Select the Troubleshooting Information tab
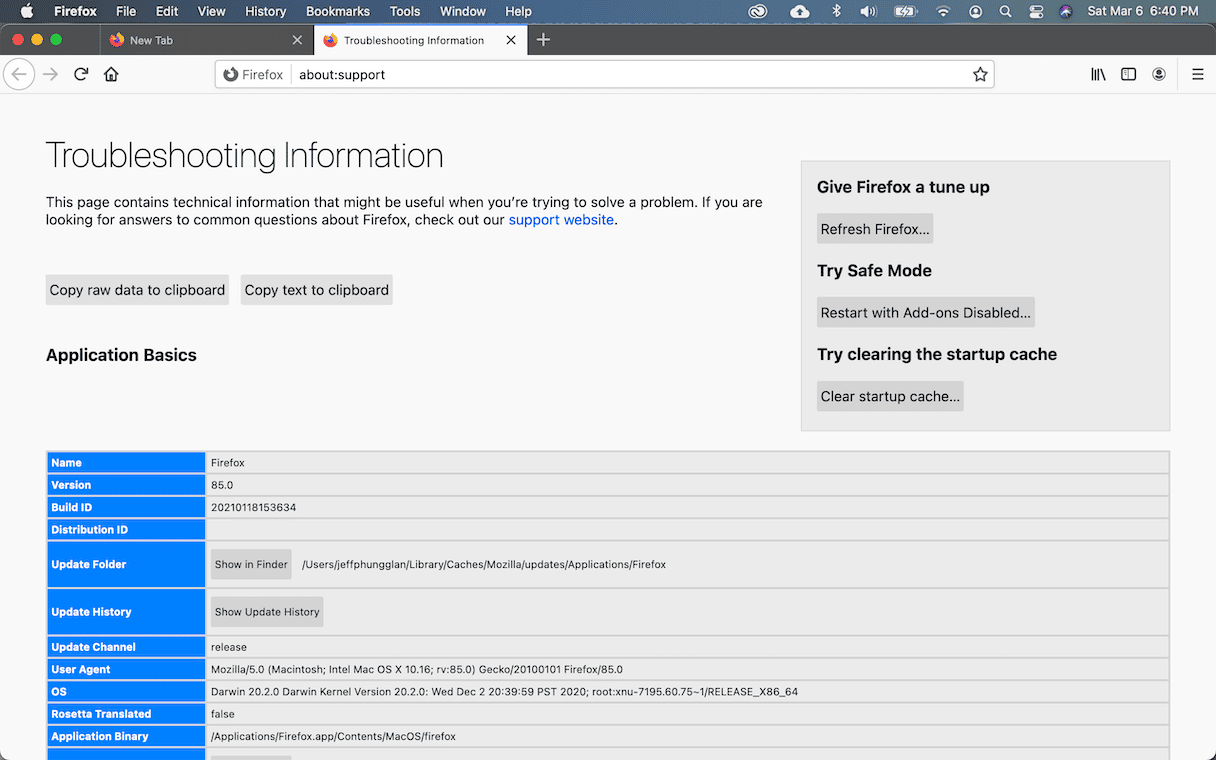1216x760 pixels. (419, 40)
